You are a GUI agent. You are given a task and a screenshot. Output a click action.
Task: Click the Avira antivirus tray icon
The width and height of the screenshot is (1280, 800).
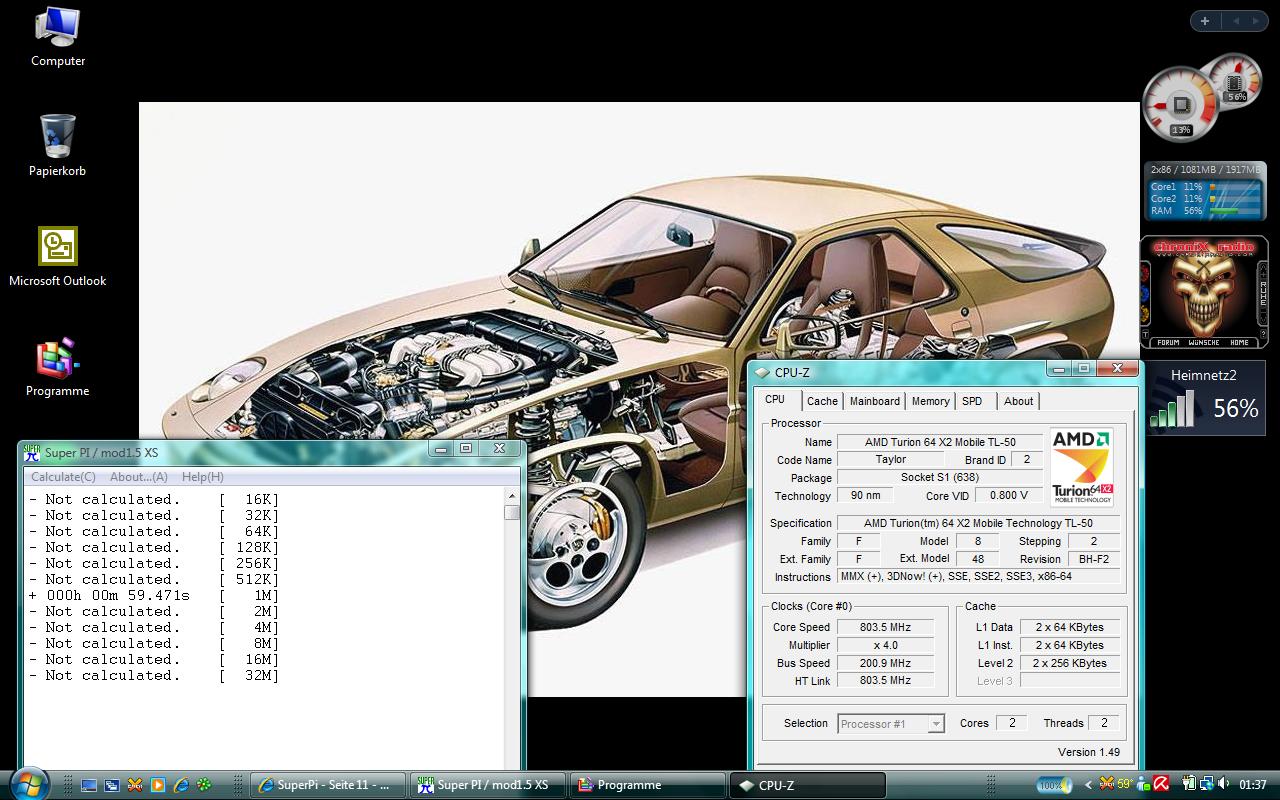[1161, 784]
